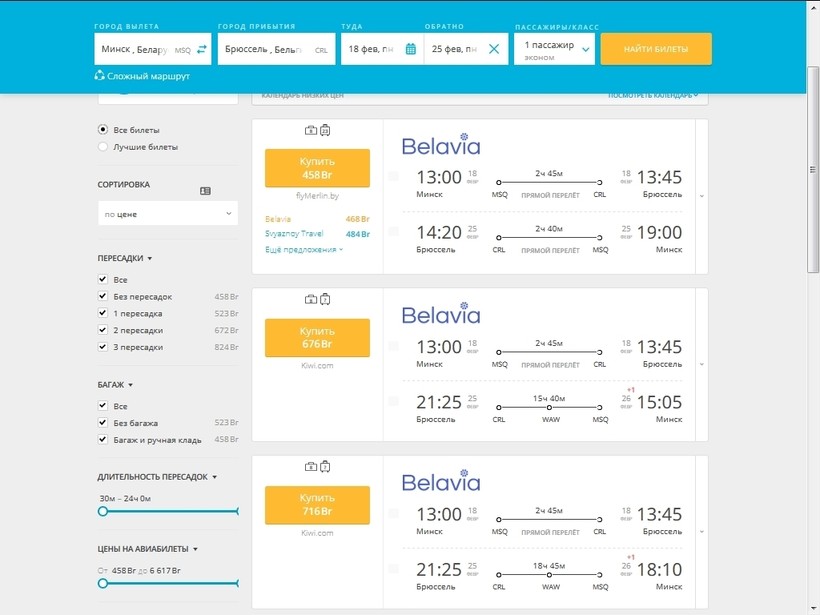Swap departure and arrival cities

pos(202,49)
